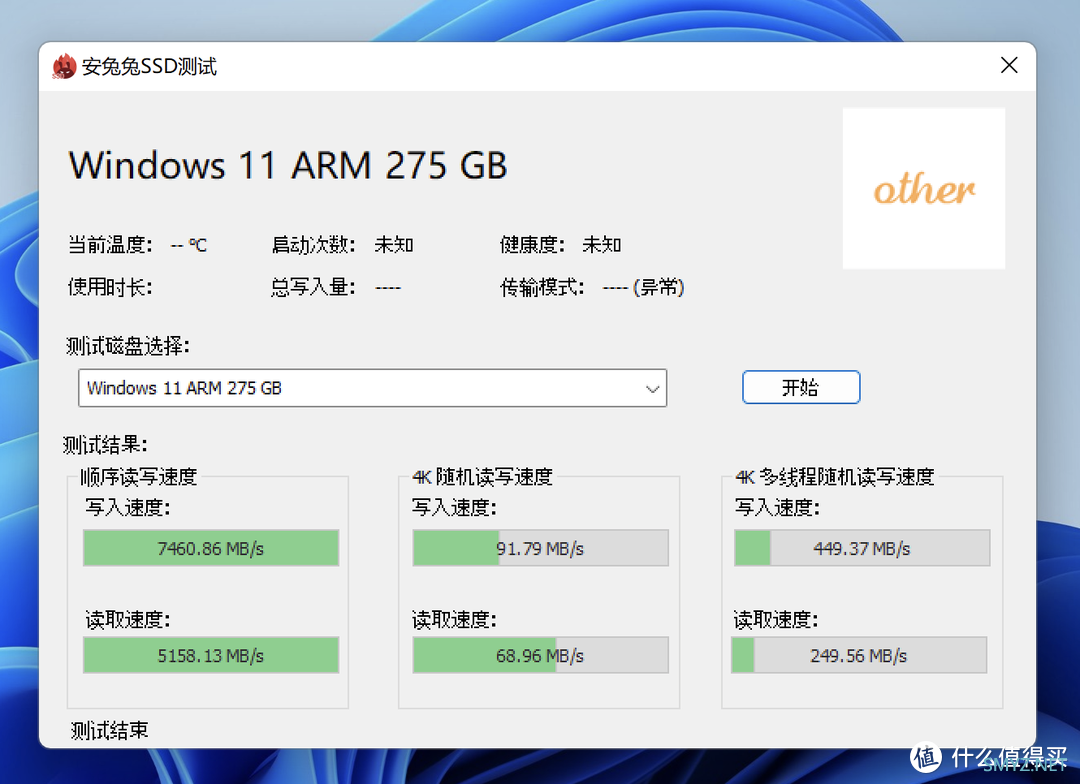The image size is (1080, 784).
Task: Click the 启动次数 label
Action: 313,245
